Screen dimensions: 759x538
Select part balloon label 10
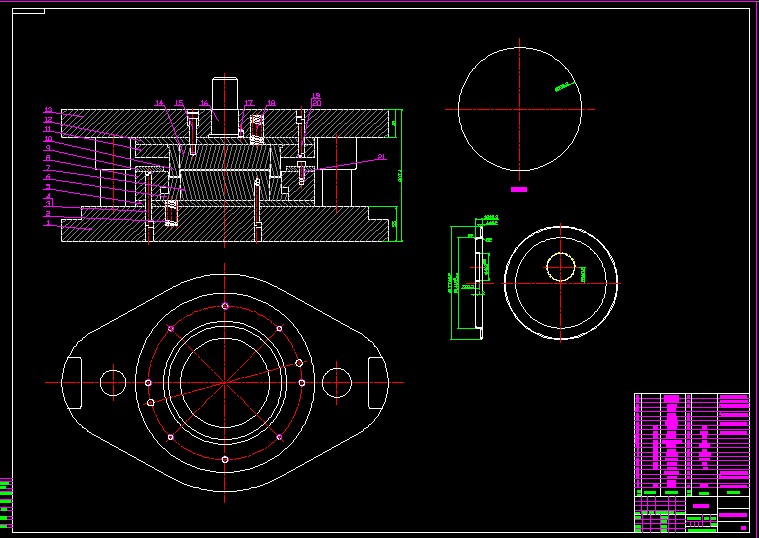48,139
